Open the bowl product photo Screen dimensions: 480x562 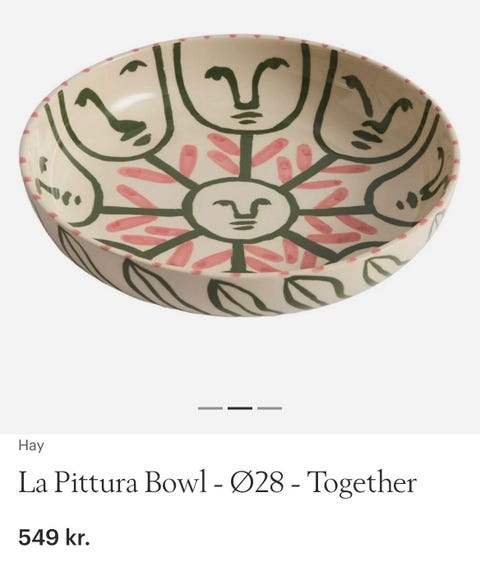[239, 176]
